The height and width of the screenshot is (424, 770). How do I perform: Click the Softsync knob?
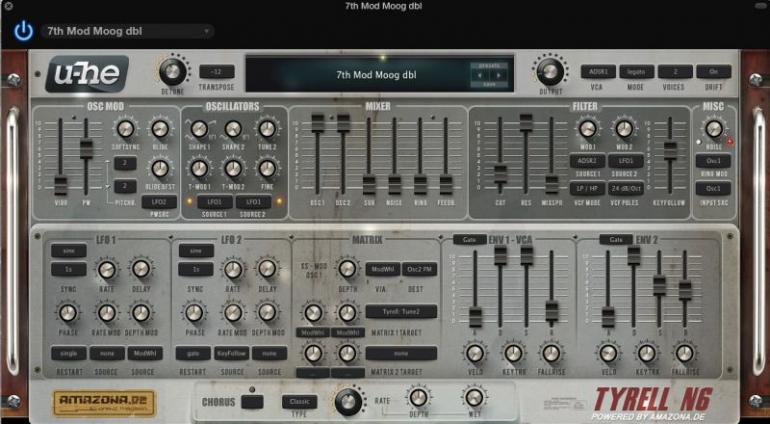pyautogui.click(x=125, y=129)
